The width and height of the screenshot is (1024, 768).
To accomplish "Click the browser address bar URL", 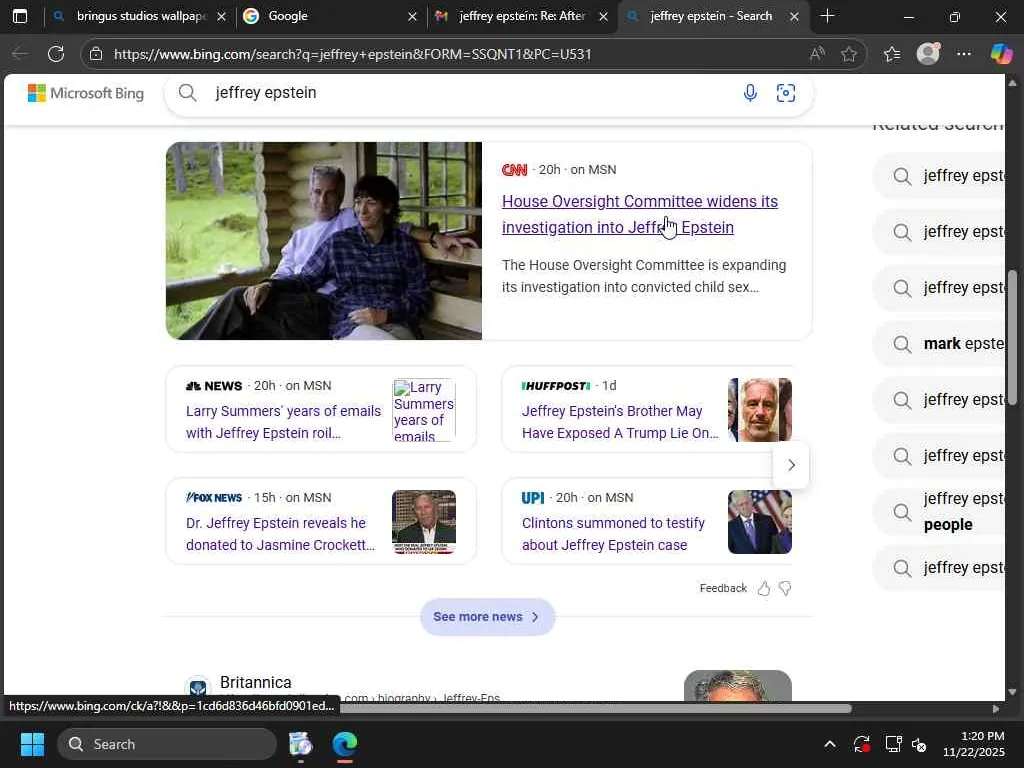I will [x=353, y=54].
